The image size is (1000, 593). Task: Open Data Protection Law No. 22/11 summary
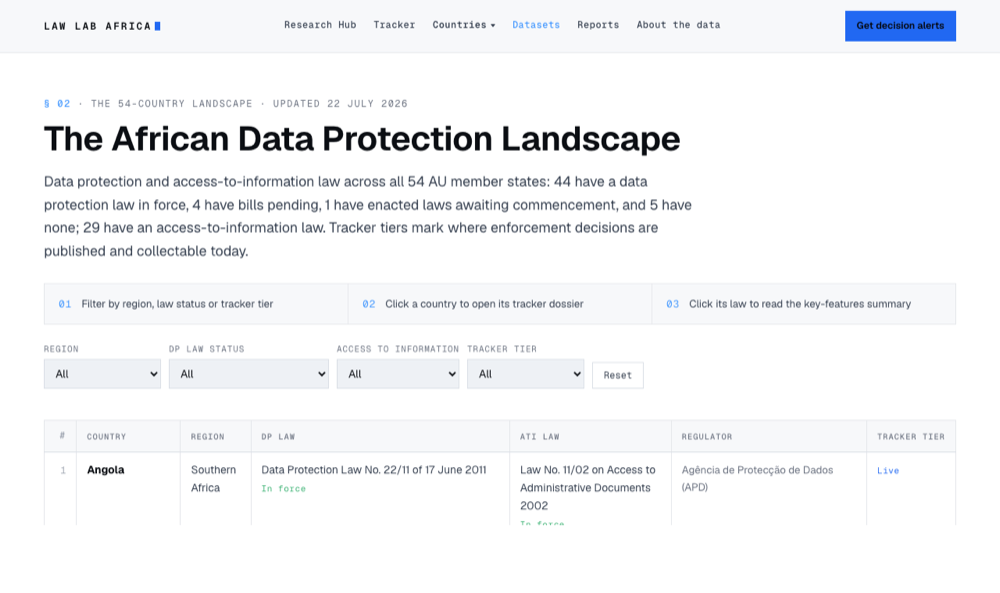click(374, 470)
